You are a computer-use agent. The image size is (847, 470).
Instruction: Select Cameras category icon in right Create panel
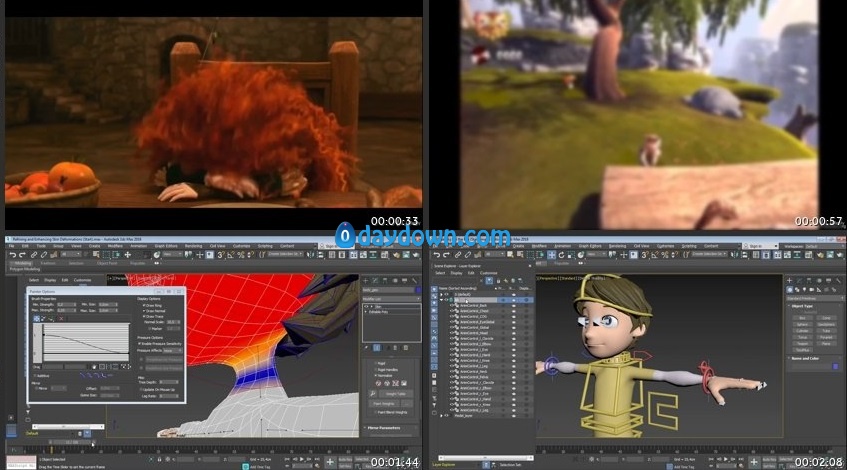(x=811, y=290)
